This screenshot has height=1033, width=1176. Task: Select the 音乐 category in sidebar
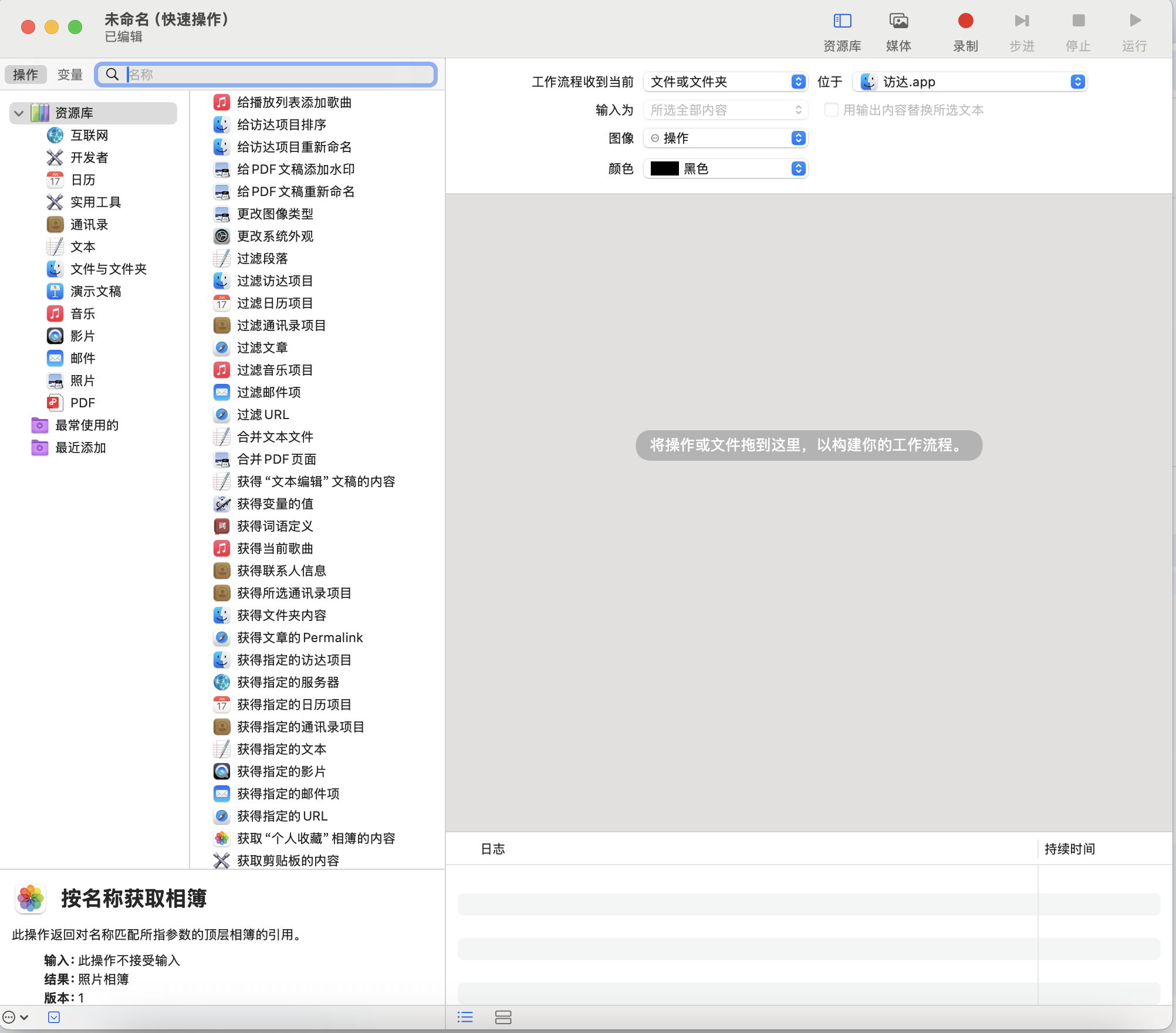[x=83, y=313]
